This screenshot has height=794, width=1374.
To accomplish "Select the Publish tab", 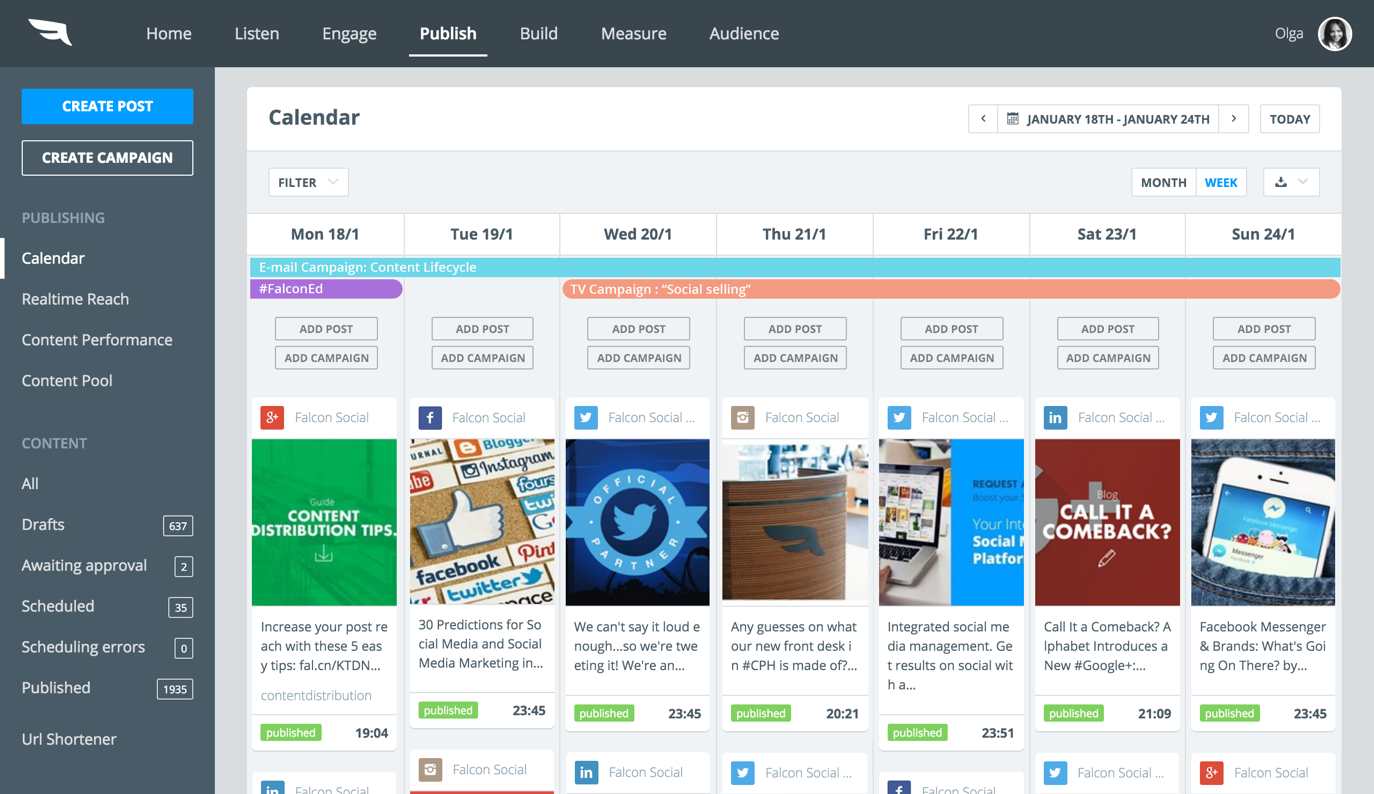I will tap(448, 33).
